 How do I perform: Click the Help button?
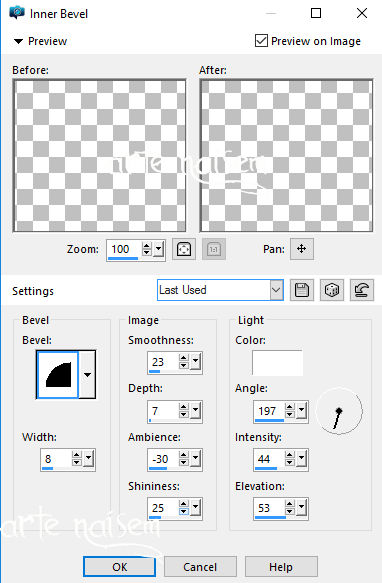[x=281, y=567]
